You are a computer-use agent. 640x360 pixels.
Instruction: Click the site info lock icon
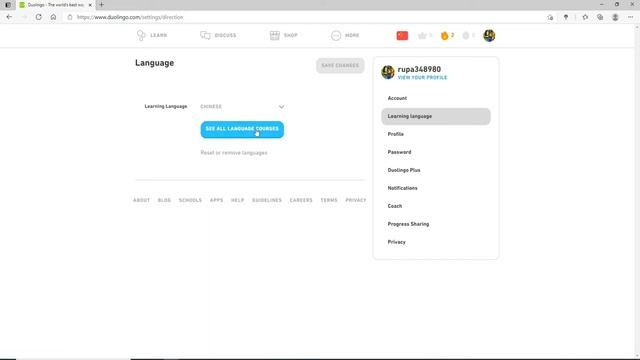coord(70,17)
